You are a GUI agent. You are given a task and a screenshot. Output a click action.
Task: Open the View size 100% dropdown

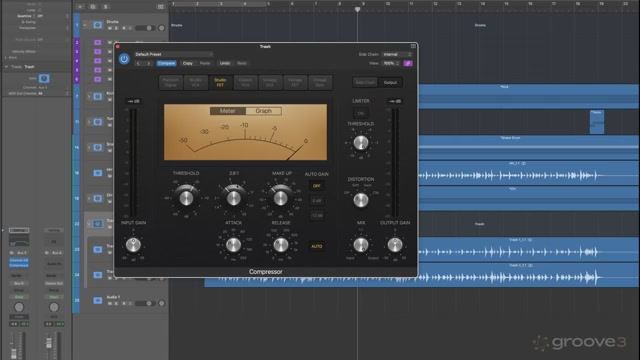click(x=391, y=63)
